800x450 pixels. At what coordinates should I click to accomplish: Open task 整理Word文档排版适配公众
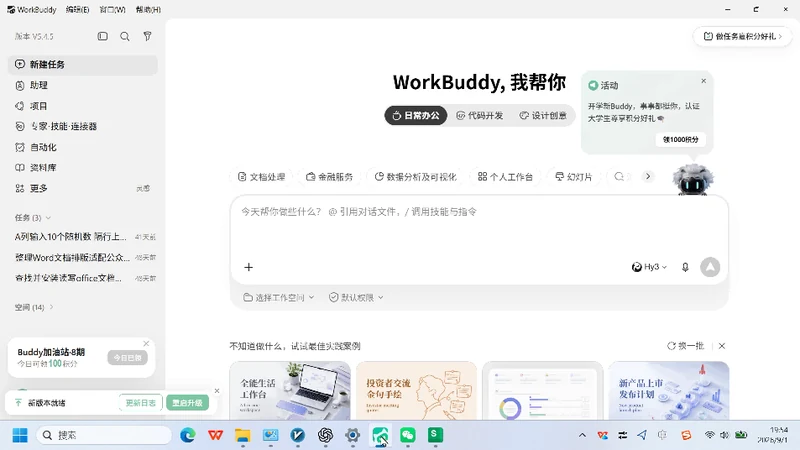point(83,258)
